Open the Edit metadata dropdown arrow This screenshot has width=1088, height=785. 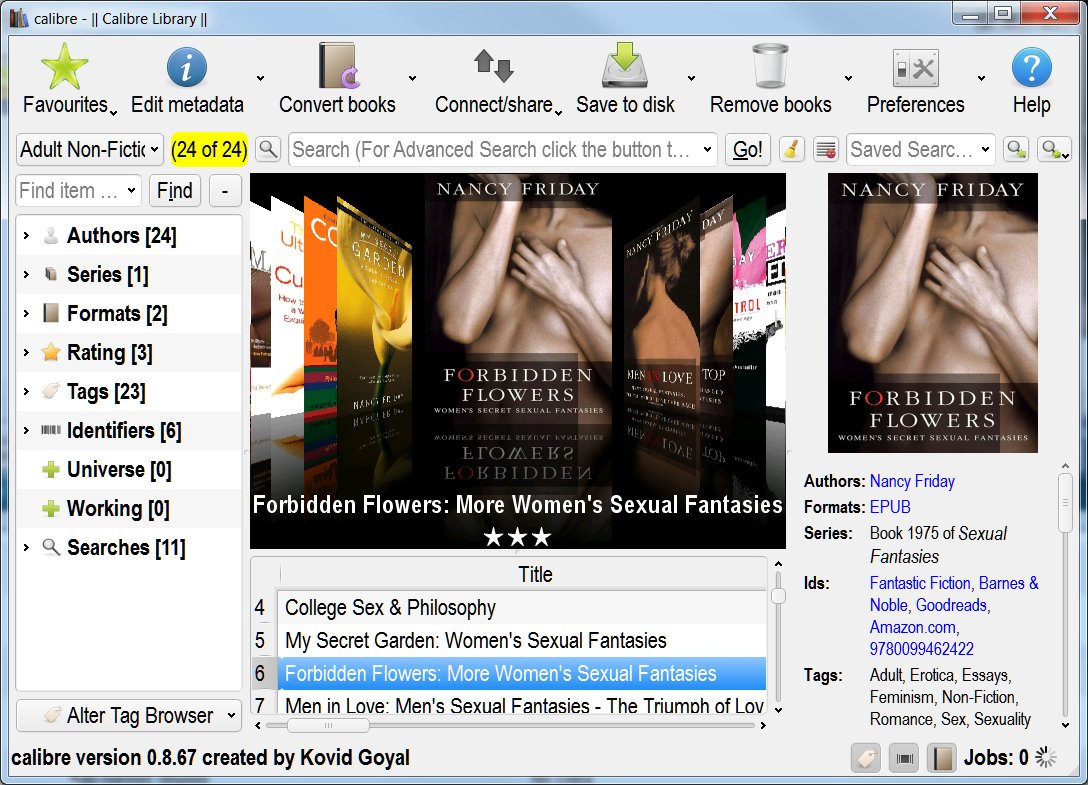coord(260,78)
